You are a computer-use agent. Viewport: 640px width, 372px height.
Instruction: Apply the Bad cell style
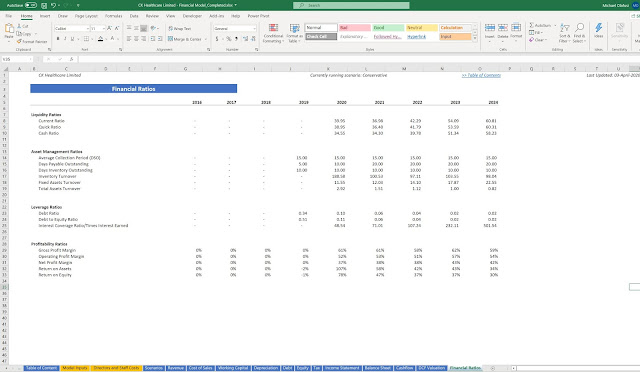coord(354,28)
